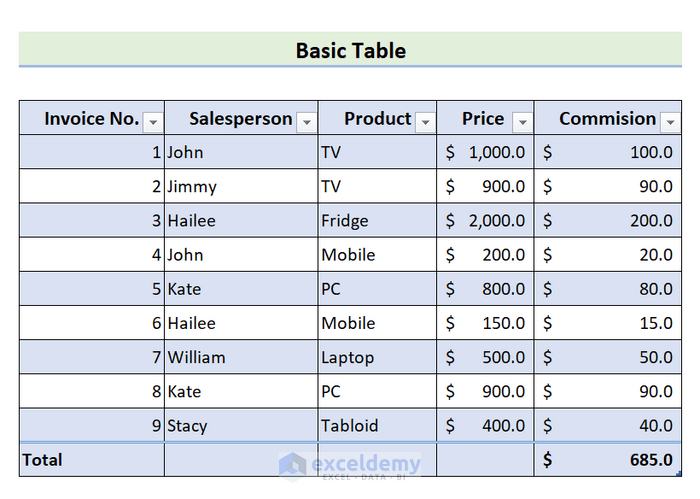Click the Invoice No. header cell

90,119
